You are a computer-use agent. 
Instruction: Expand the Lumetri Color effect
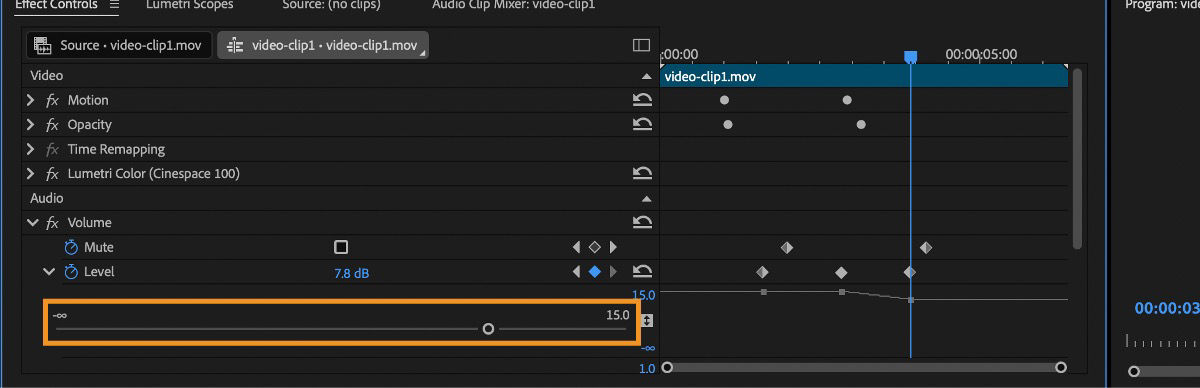click(31, 174)
